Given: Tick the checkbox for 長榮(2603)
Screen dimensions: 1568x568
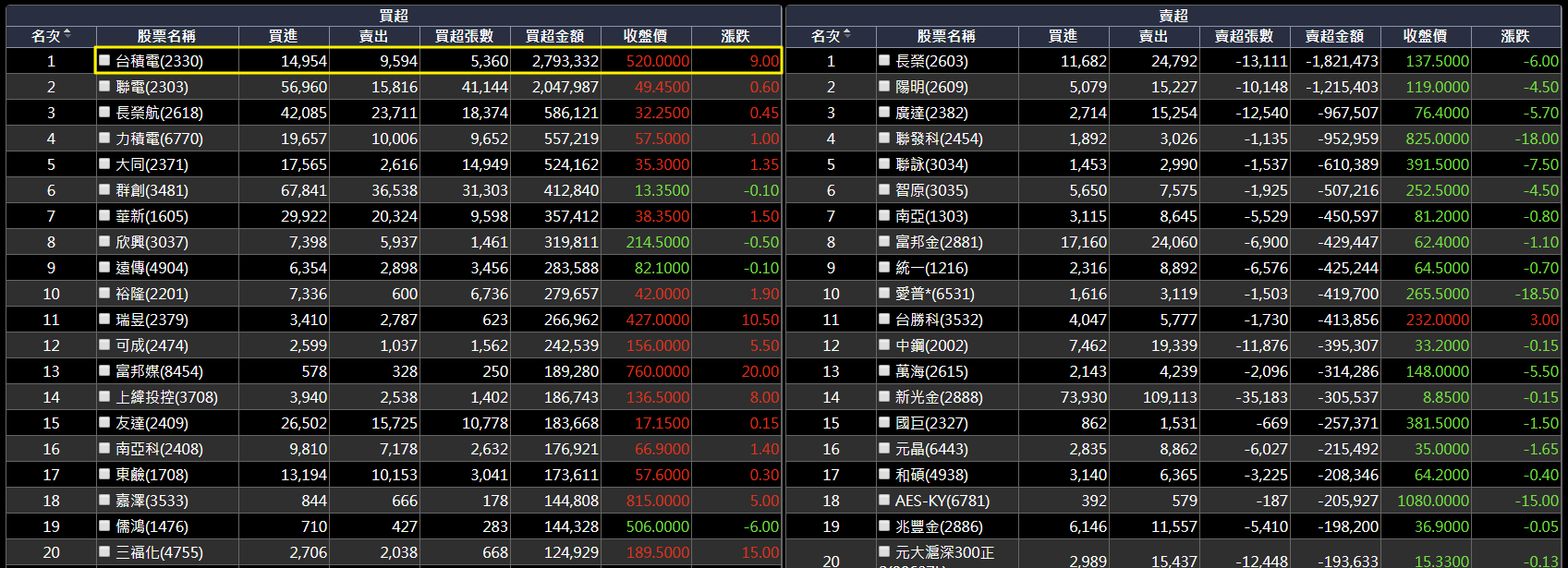Looking at the screenshot, I should tap(884, 60).
